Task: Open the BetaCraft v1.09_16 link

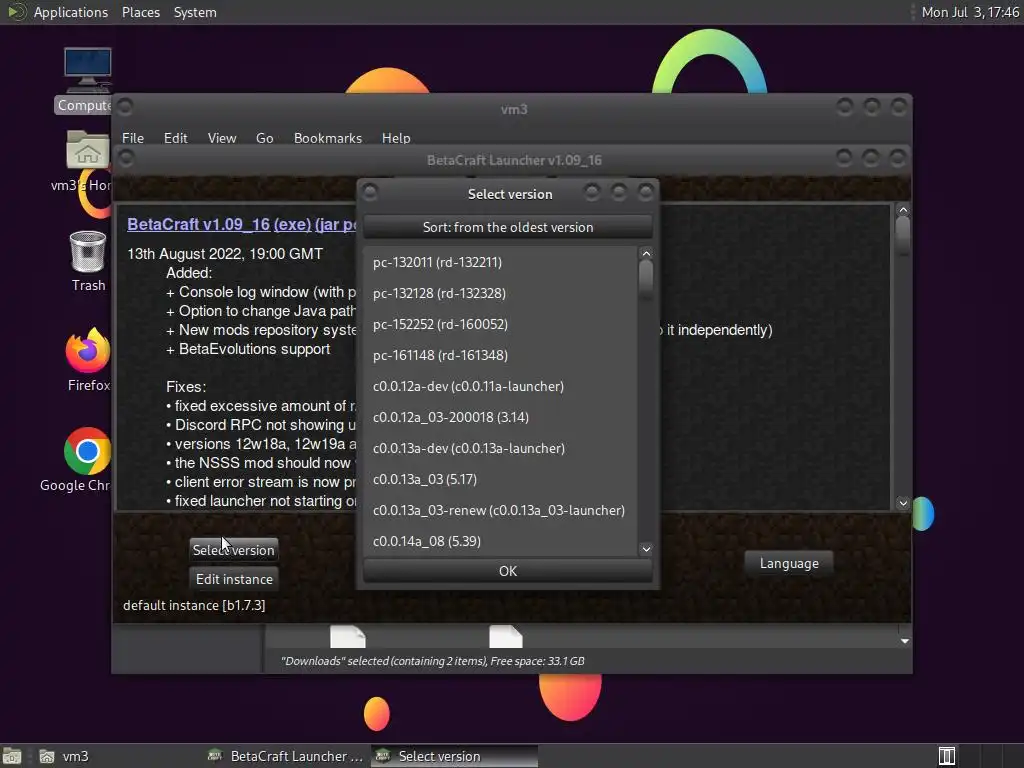Action: [199, 224]
